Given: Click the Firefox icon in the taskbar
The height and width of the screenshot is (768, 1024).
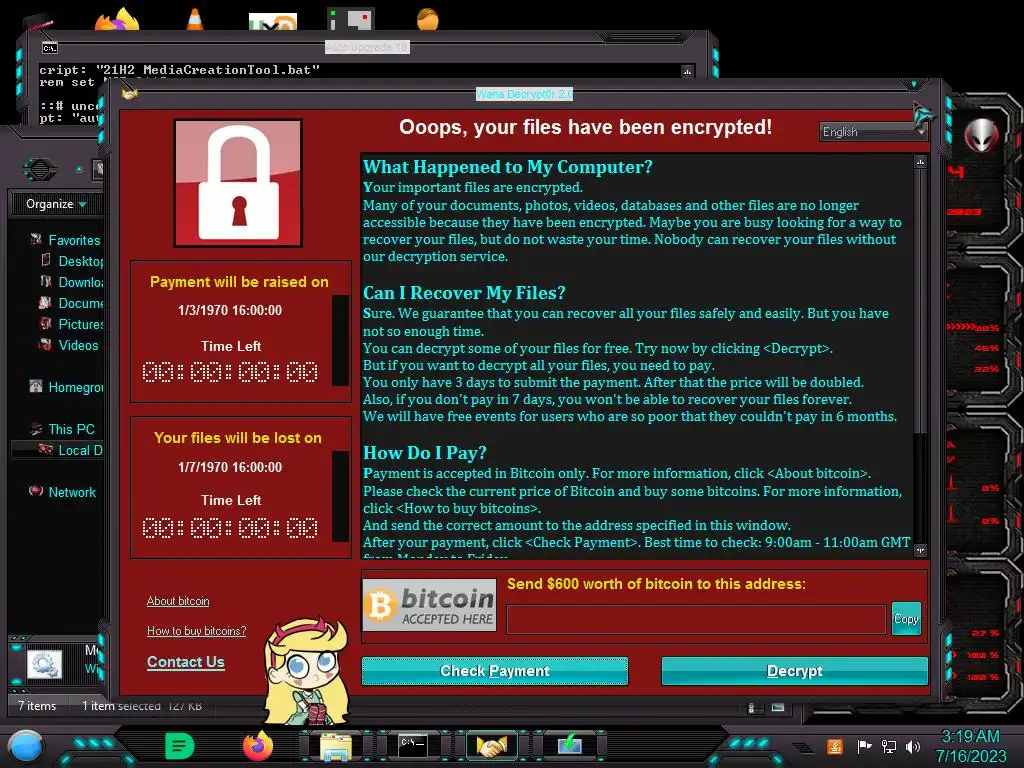Looking at the screenshot, I should point(257,745).
